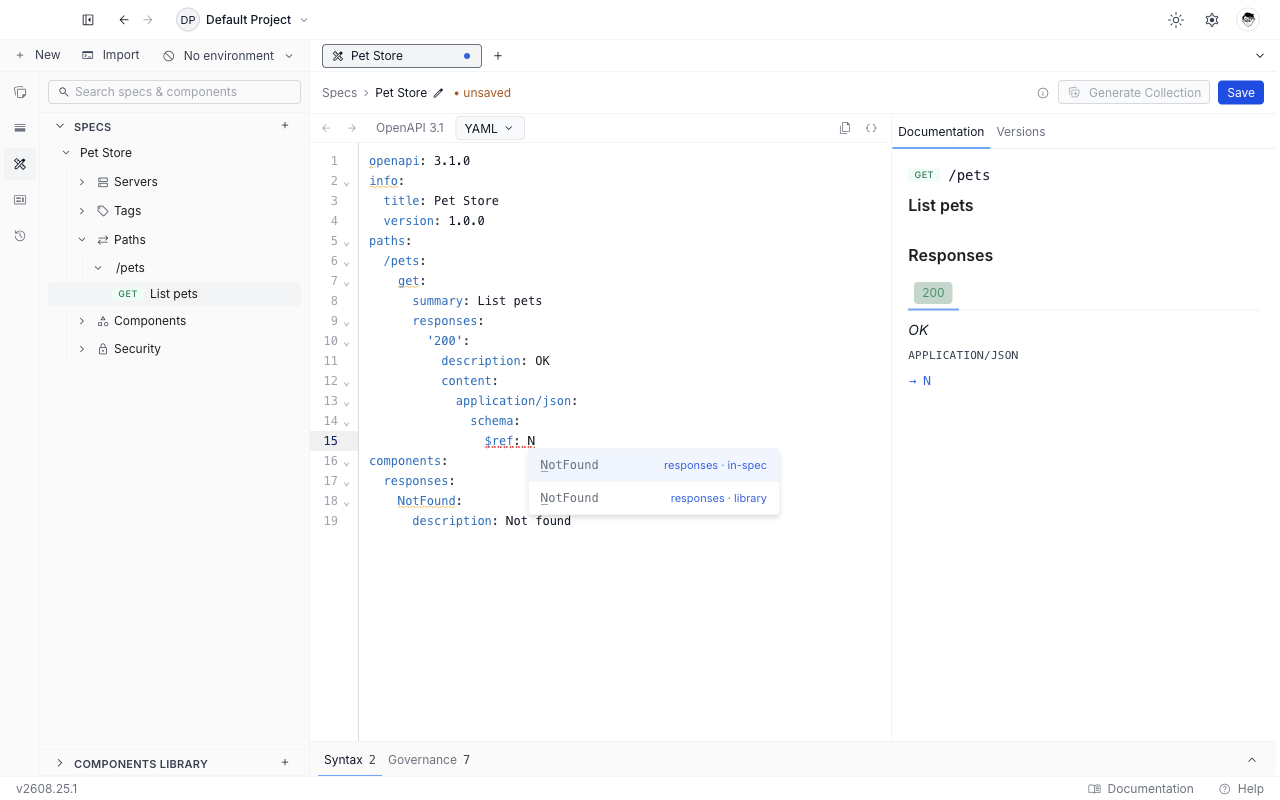Open a new tab with the plus
This screenshot has height=800, width=1280.
498,56
